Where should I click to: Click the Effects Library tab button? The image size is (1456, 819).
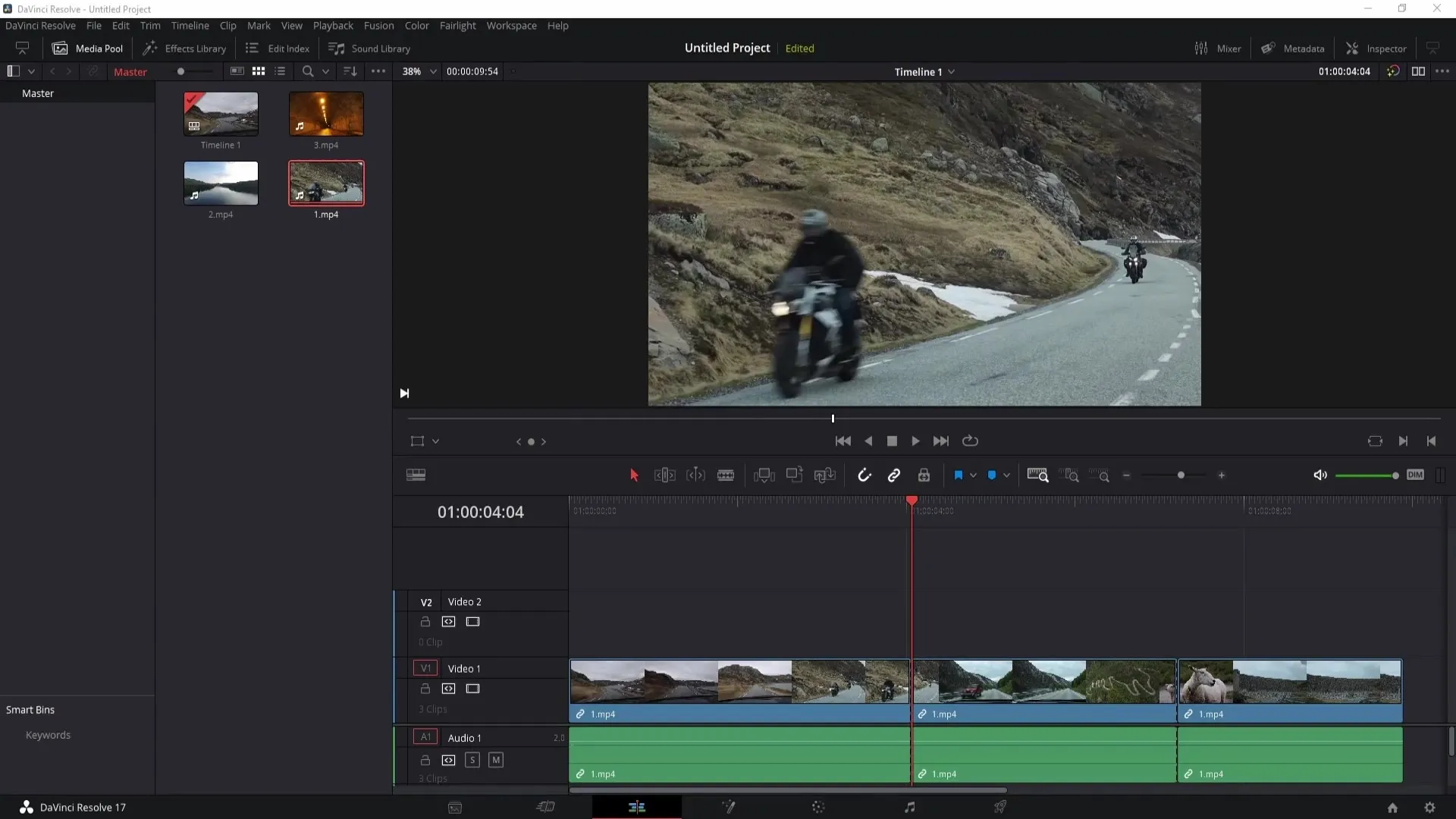(185, 48)
